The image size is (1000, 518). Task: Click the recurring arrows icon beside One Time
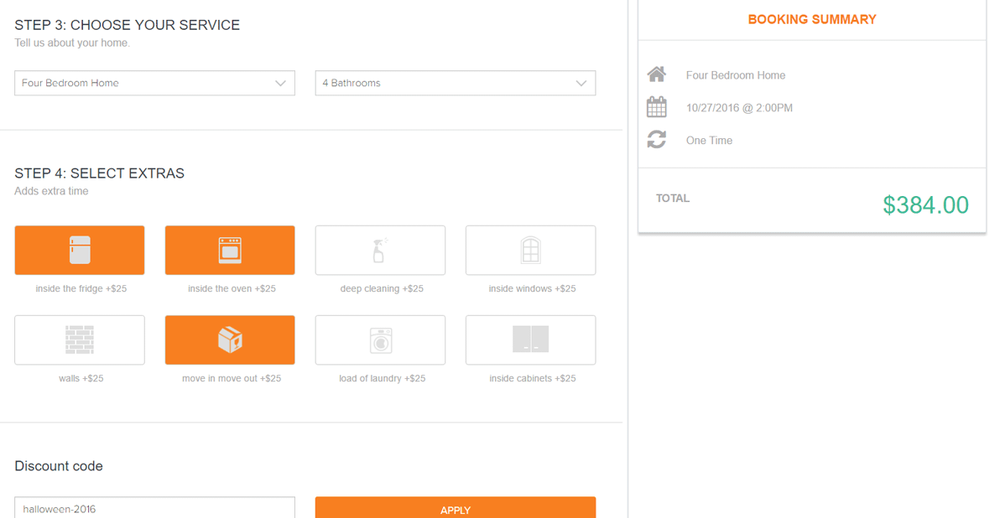[657, 140]
